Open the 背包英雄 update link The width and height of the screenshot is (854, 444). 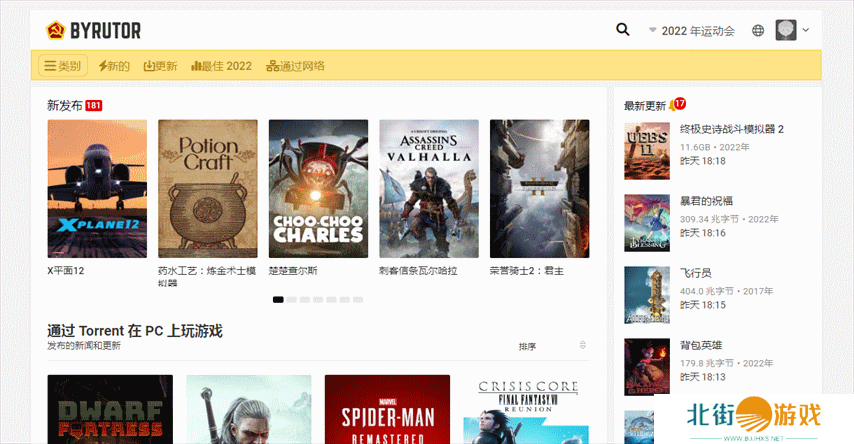[702, 346]
